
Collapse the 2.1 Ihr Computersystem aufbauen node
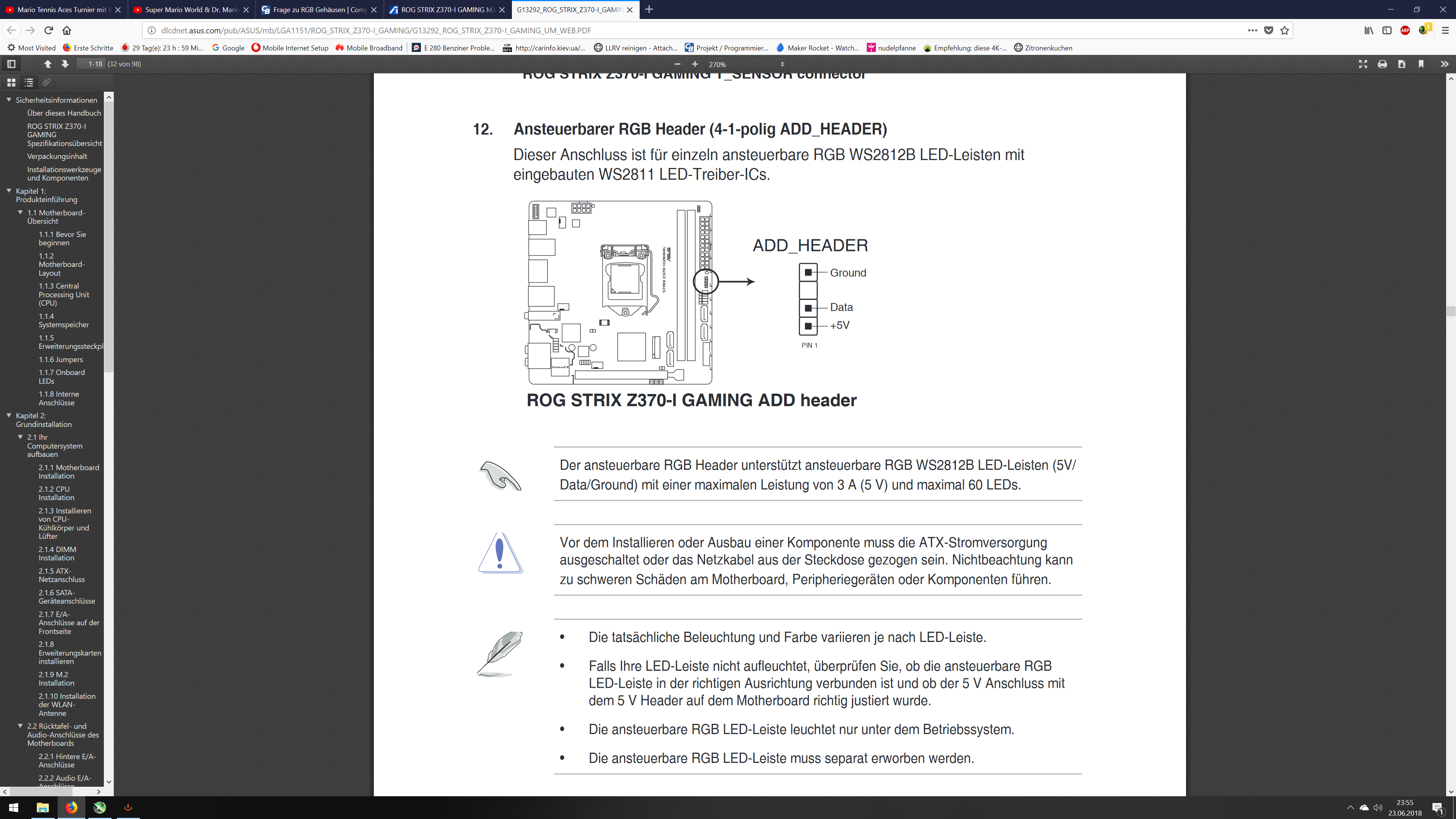click(20, 437)
